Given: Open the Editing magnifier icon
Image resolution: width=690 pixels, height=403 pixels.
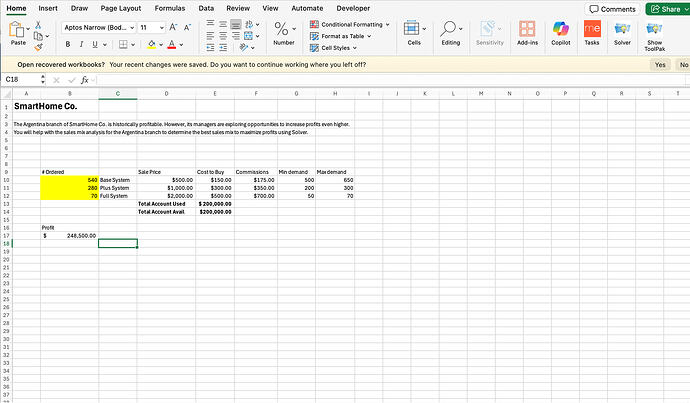Looking at the screenshot, I should pos(448,28).
